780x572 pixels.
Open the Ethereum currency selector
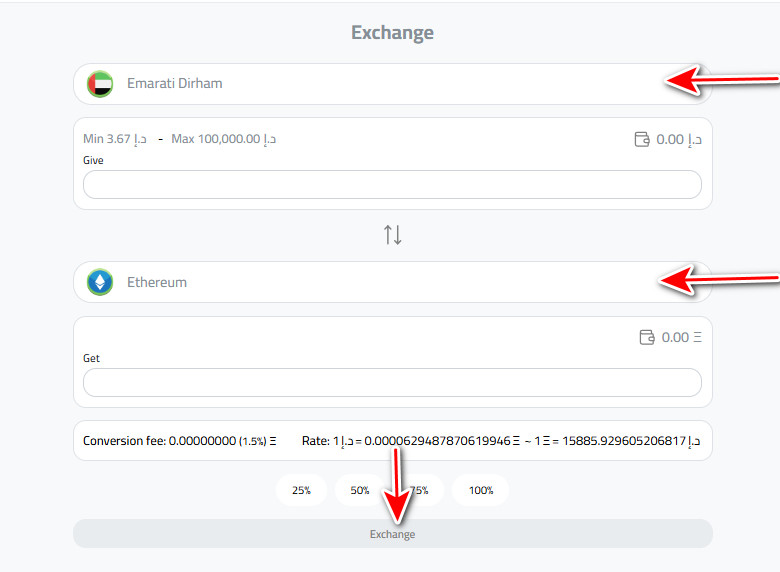[x=392, y=282]
